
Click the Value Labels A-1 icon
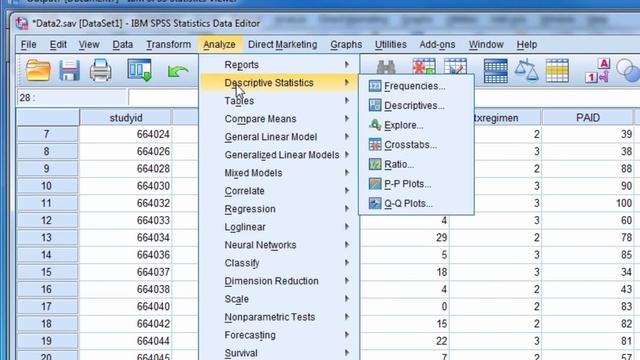(x=598, y=71)
